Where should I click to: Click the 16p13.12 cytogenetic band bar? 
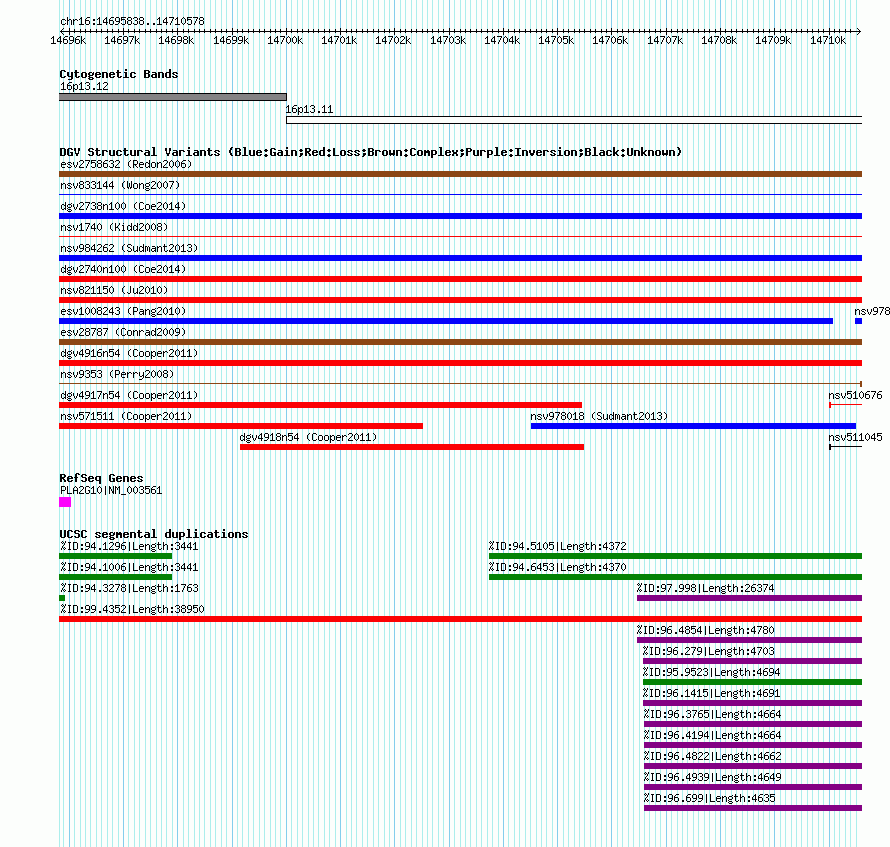pyautogui.click(x=173, y=97)
